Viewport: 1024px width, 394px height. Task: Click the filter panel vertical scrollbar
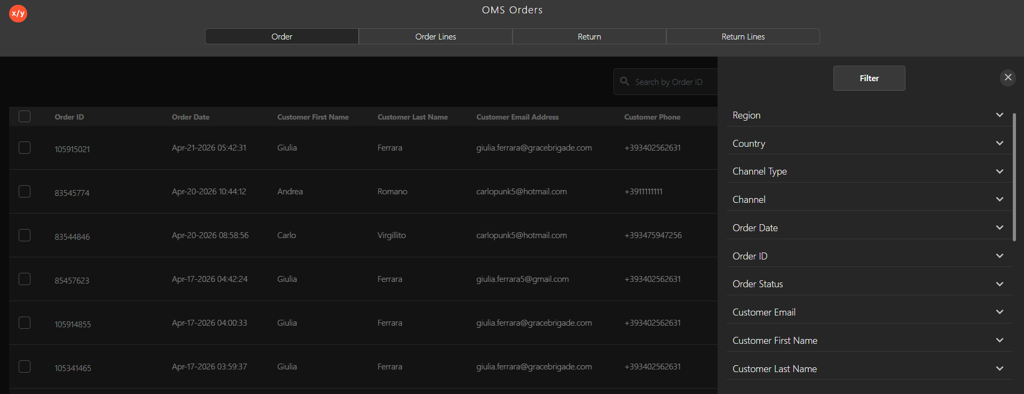(x=1014, y=176)
